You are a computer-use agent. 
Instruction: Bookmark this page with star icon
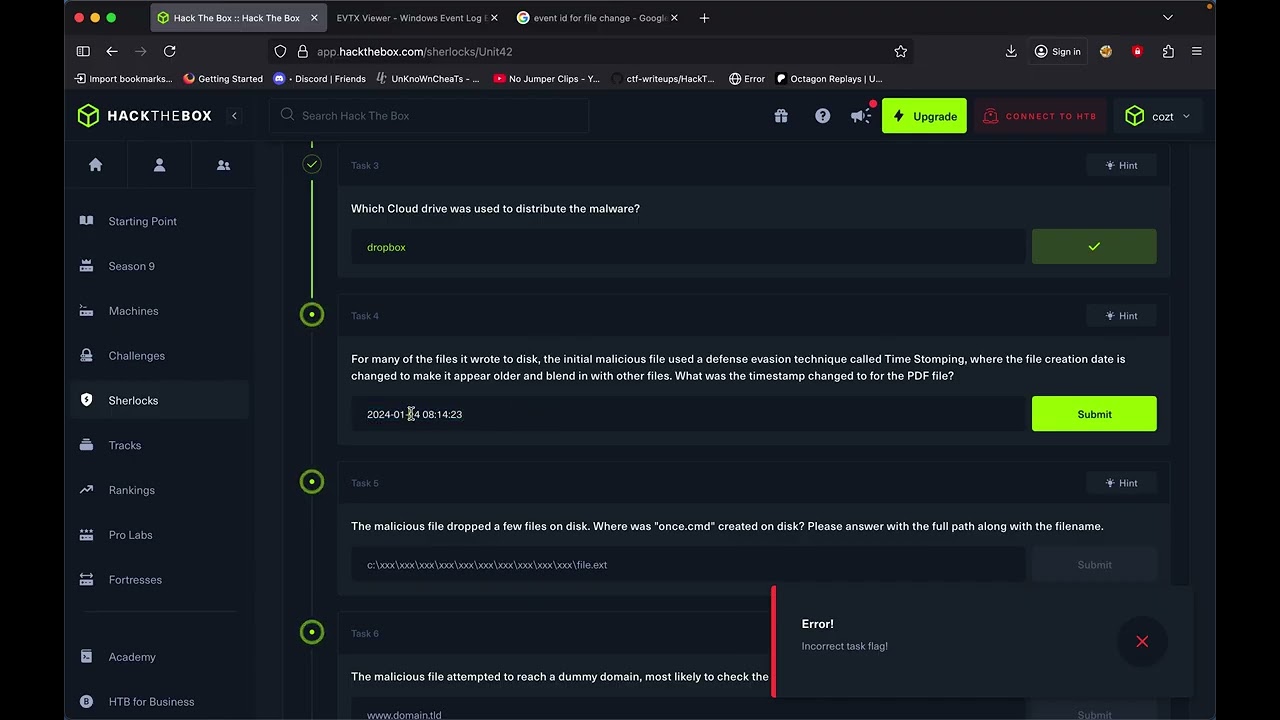coord(901,51)
